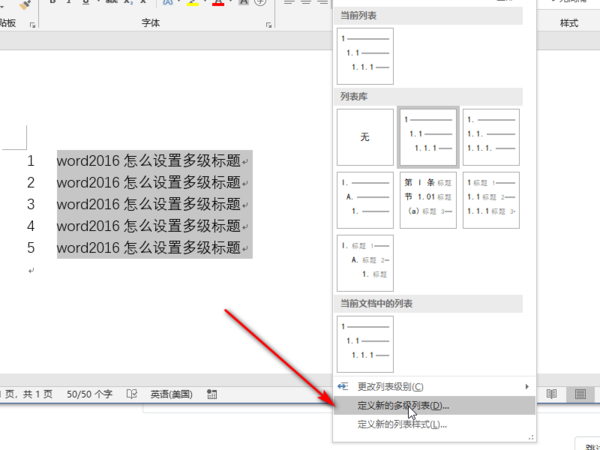
Task: Switch to Read Mode view icon
Action: [551, 394]
